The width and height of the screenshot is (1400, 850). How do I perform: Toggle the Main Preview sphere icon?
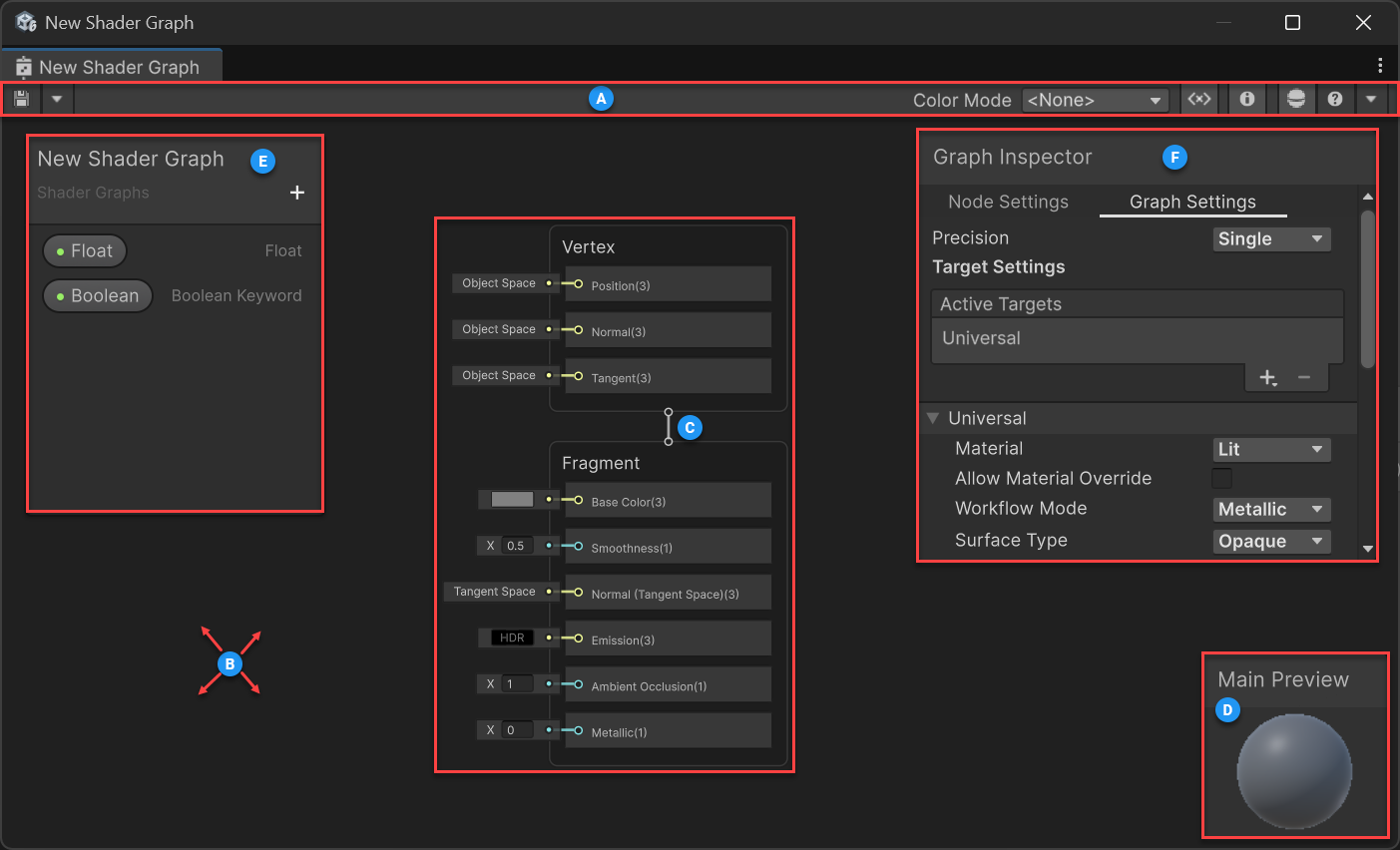1296,99
